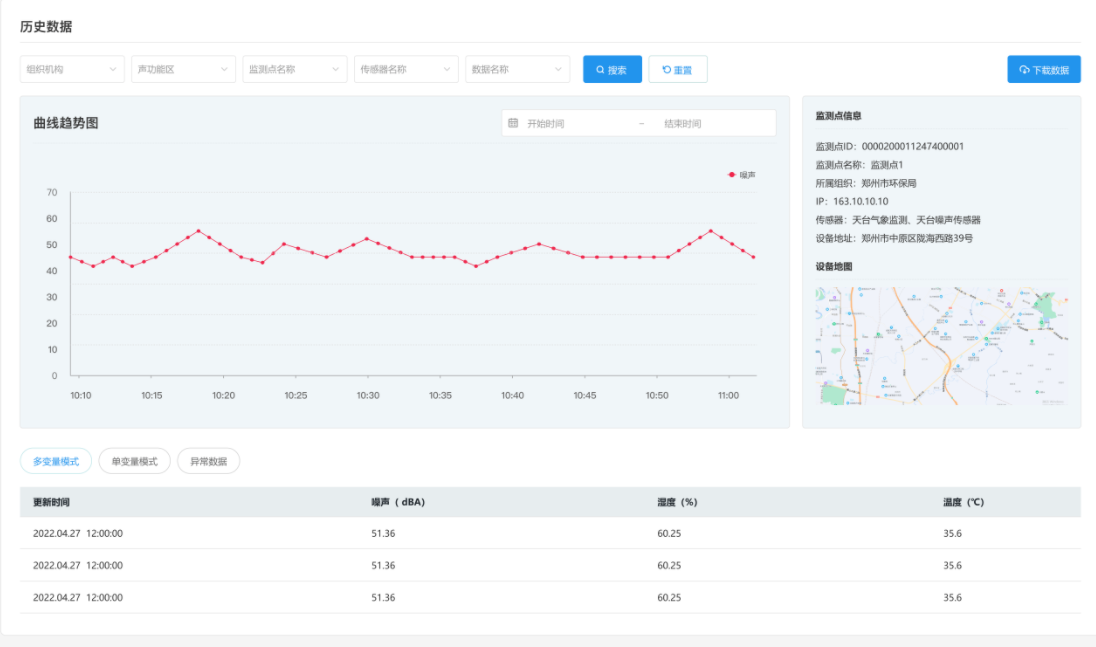Open the 组织机构 dropdown

(x=72, y=69)
